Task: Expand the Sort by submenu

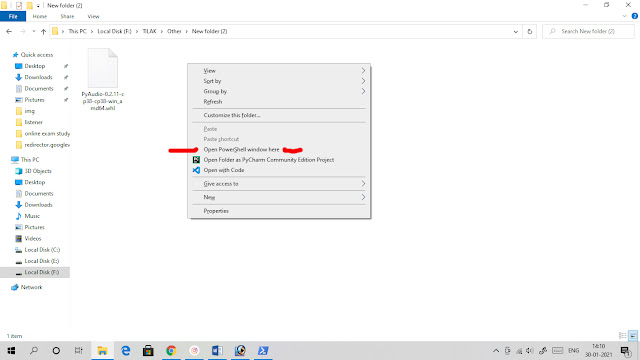Action: tap(279, 81)
